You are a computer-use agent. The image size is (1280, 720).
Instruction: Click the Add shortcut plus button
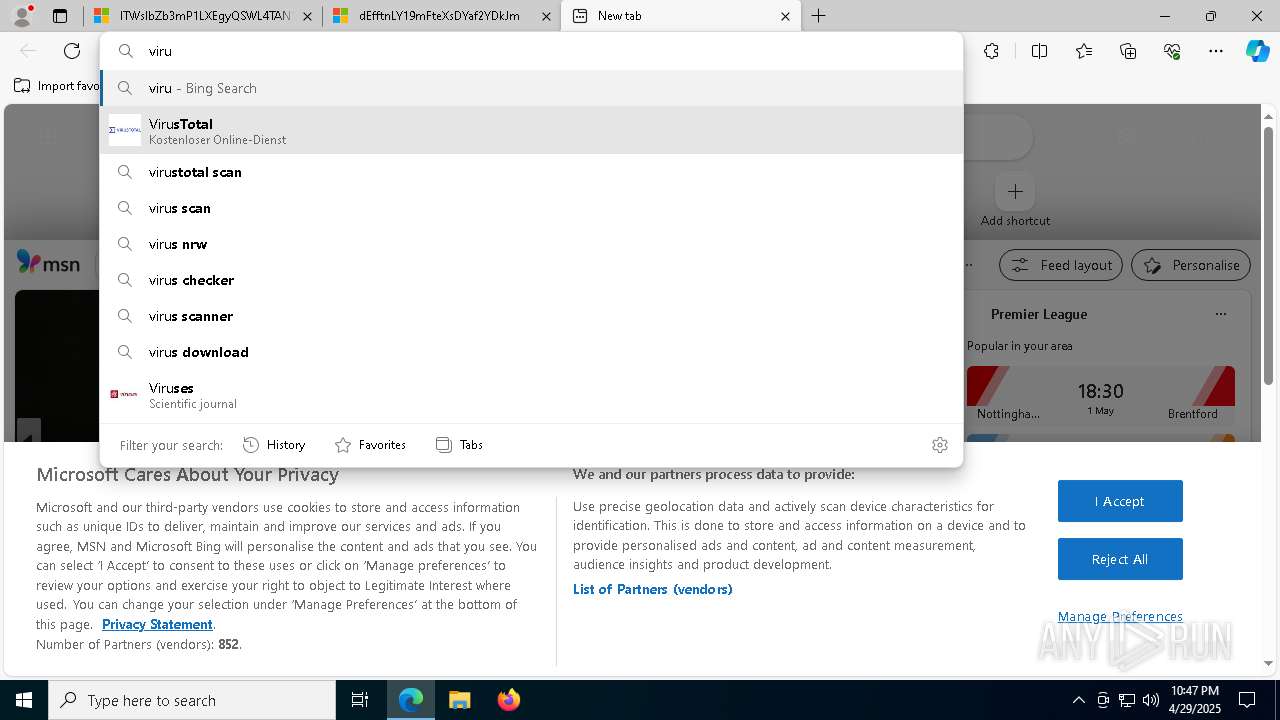pyautogui.click(x=1015, y=191)
